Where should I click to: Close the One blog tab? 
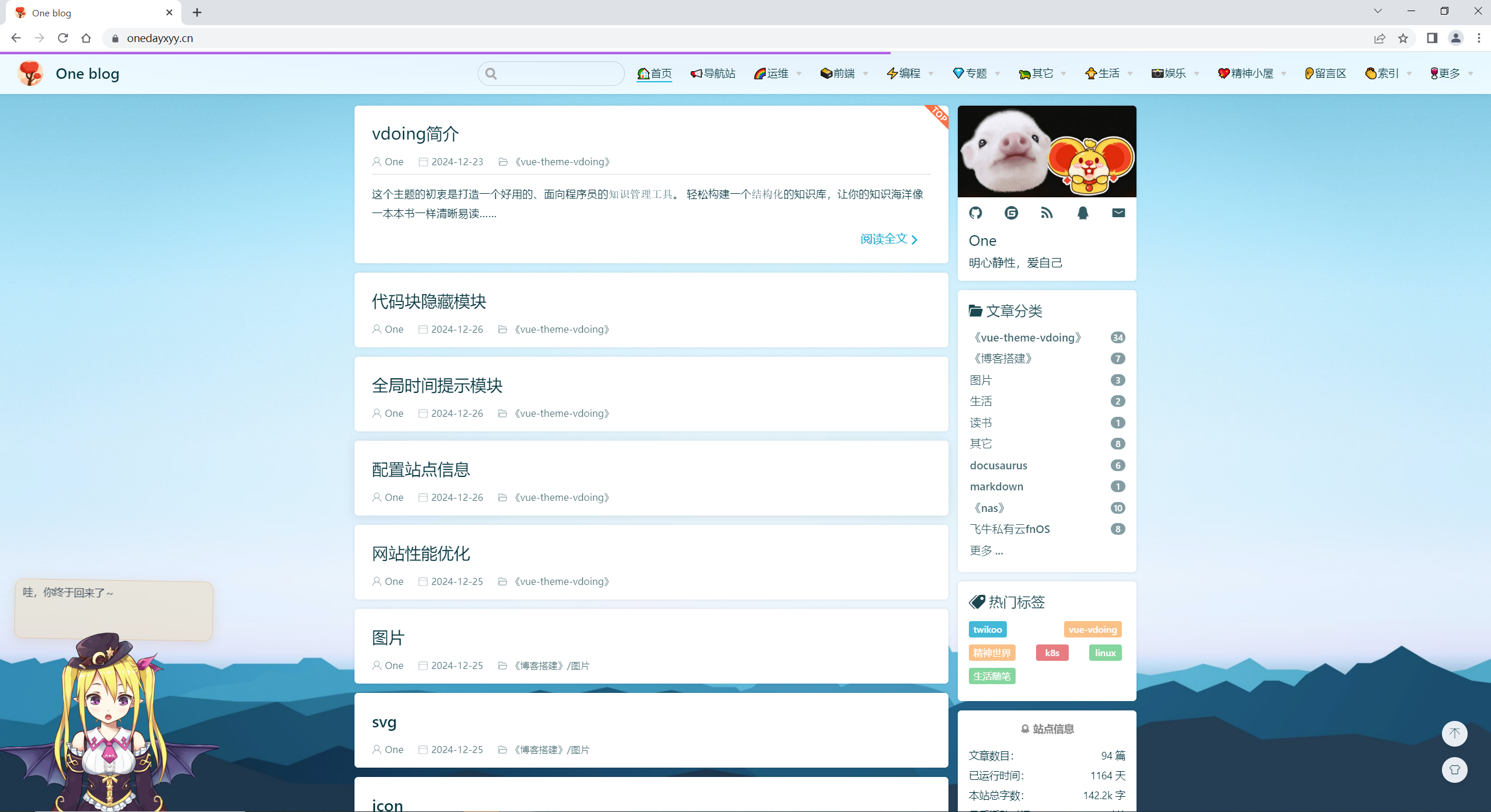pyautogui.click(x=169, y=12)
